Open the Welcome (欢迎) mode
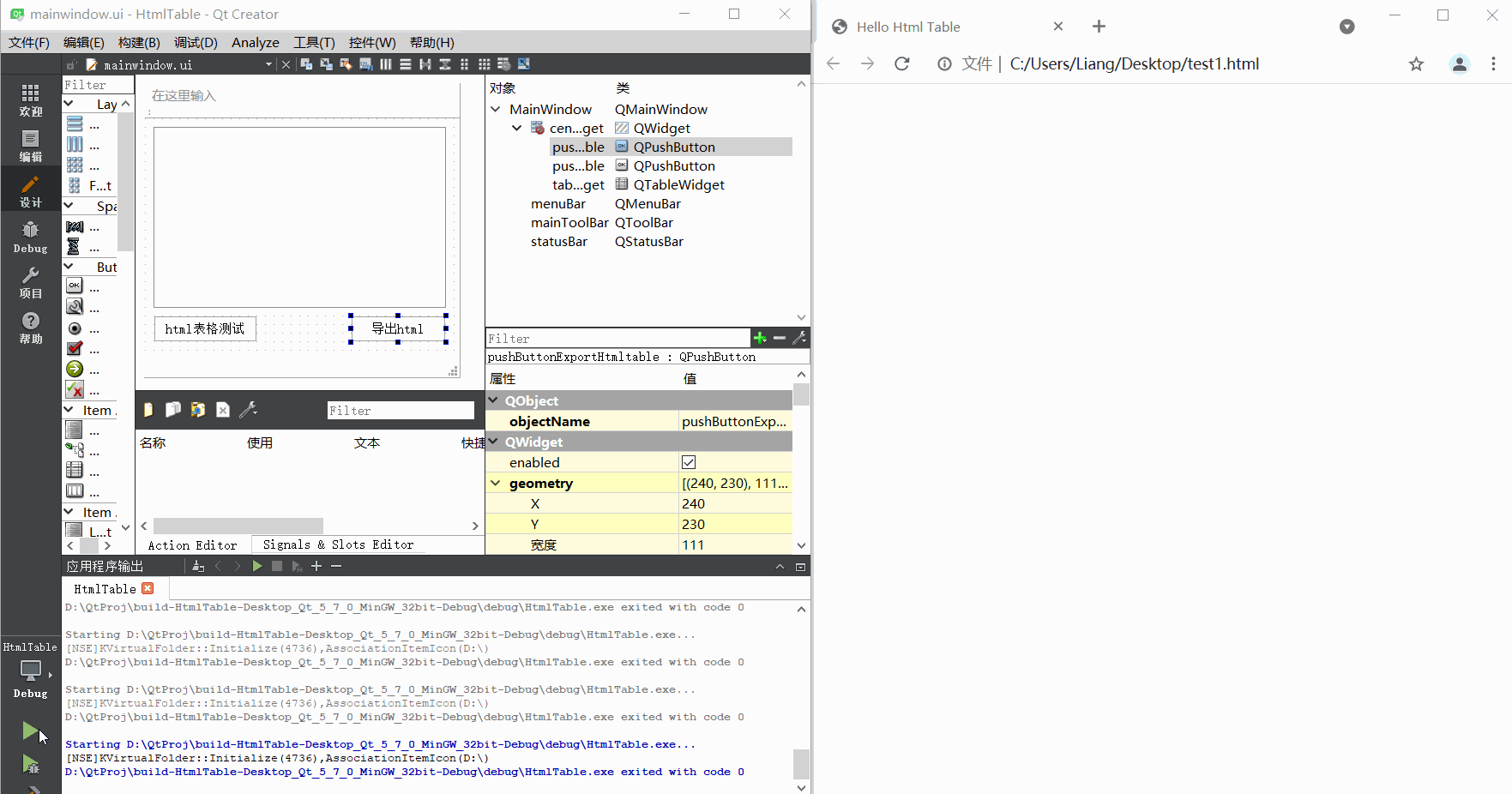1512x794 pixels. click(30, 100)
